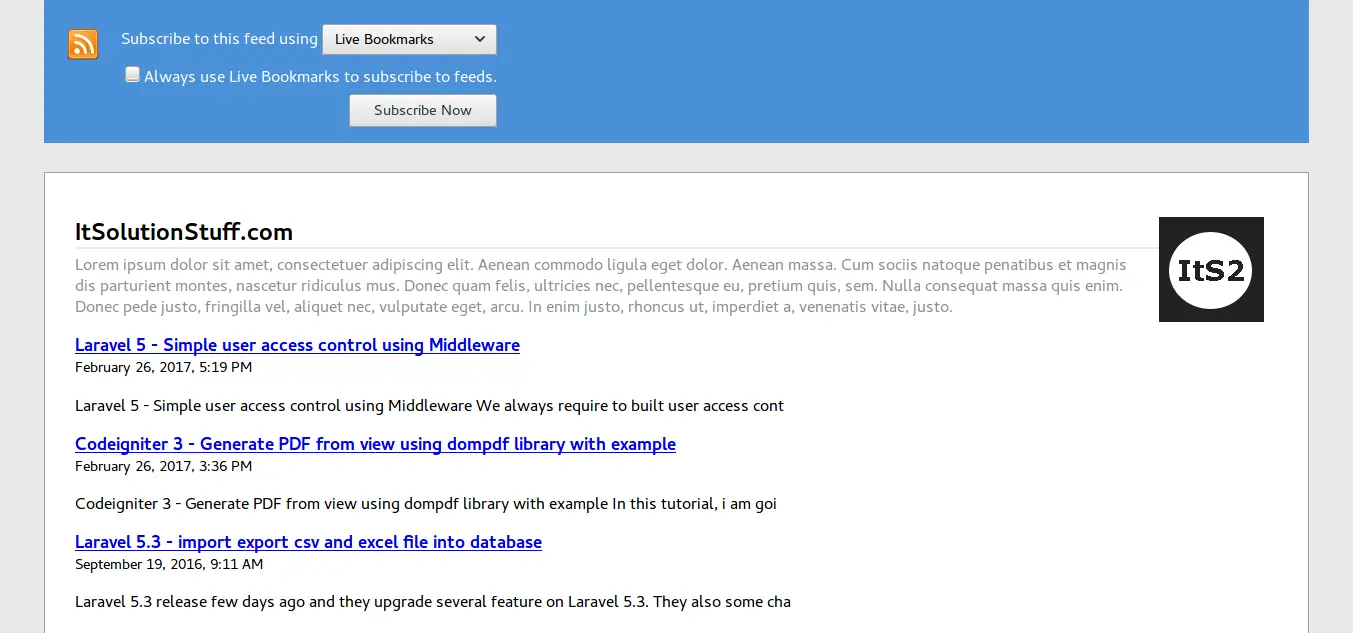This screenshot has height=633, width=1353.
Task: Open Codeigniter 3 Generate PDF dompdf article
Action: pos(375,444)
